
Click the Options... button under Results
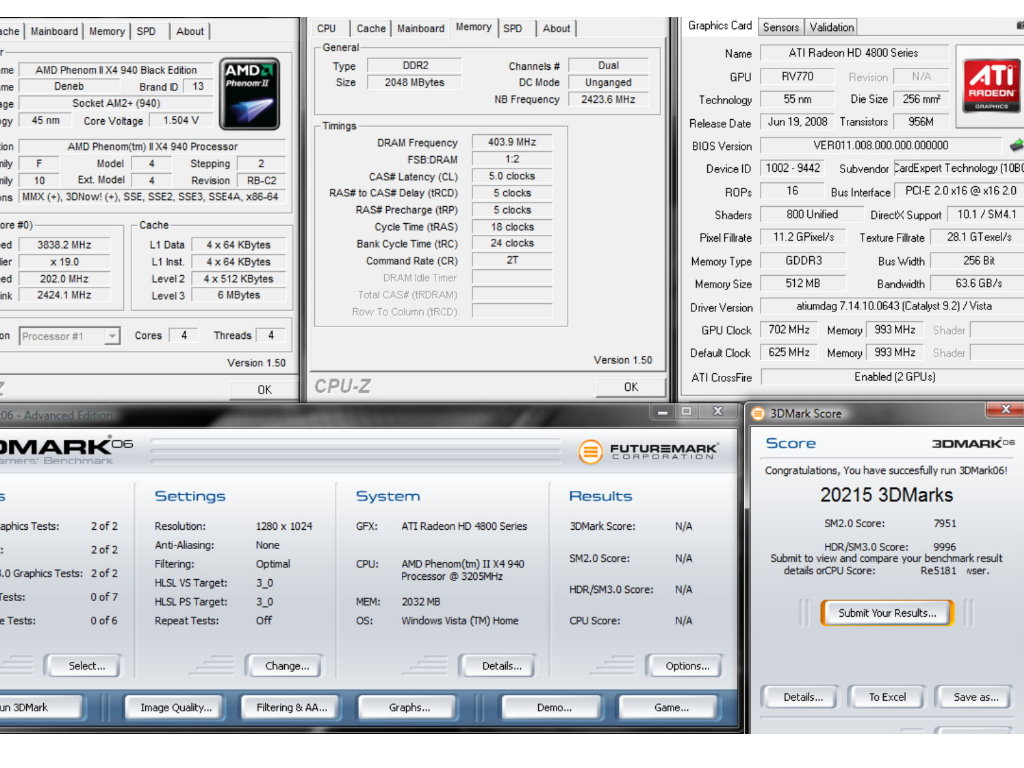pyautogui.click(x=685, y=666)
